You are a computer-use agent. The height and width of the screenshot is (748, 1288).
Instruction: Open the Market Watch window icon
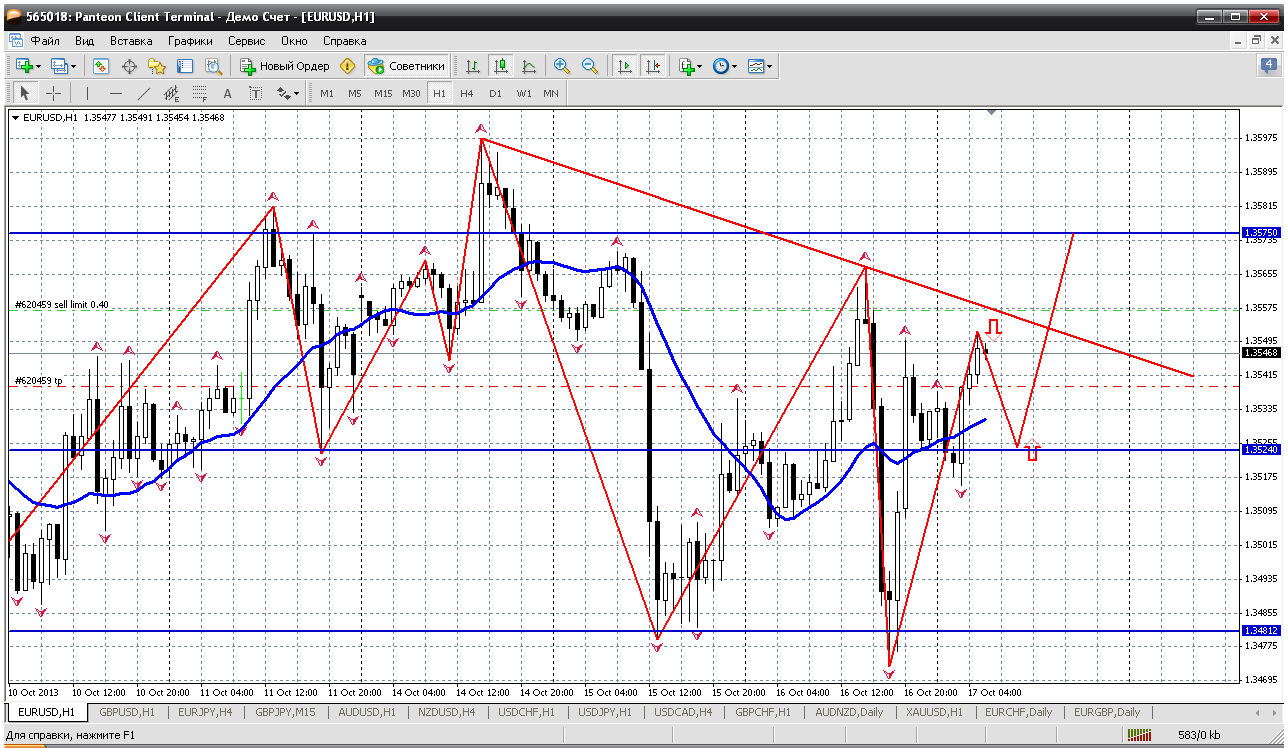(101, 66)
